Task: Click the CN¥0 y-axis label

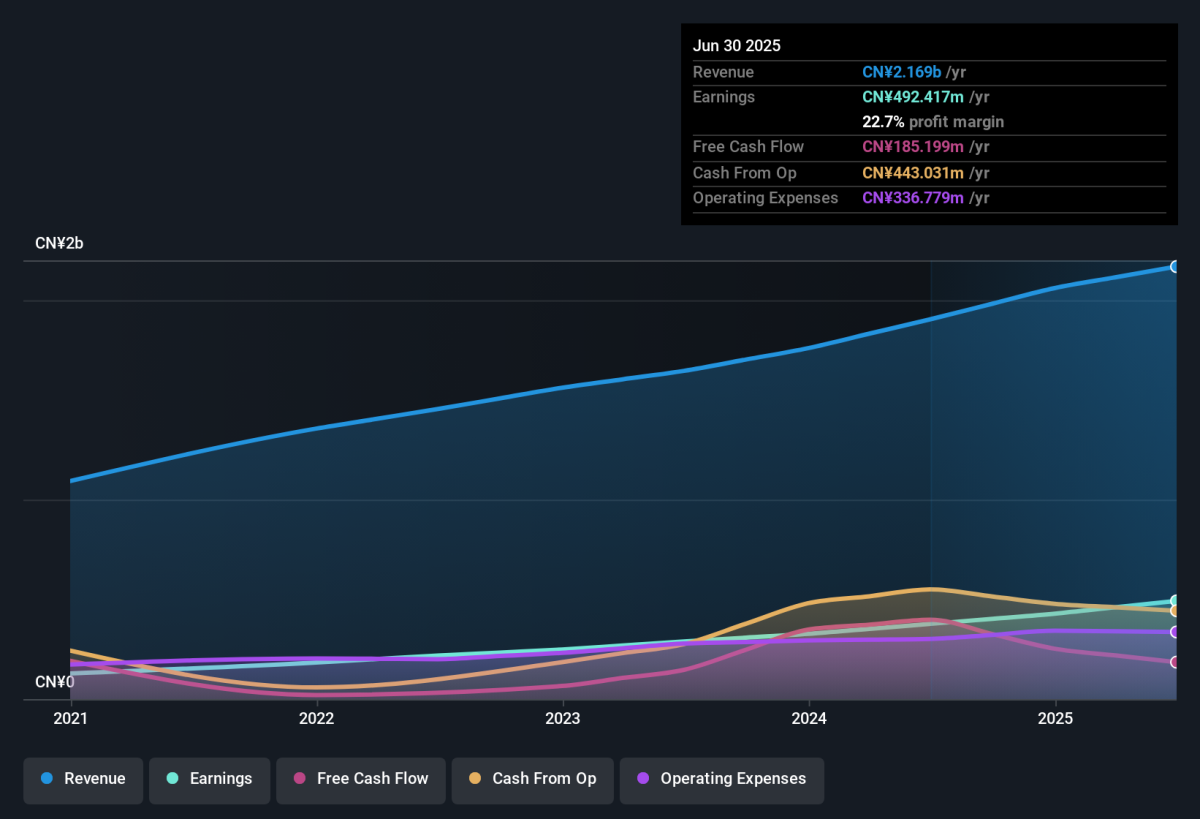Action: tap(55, 682)
